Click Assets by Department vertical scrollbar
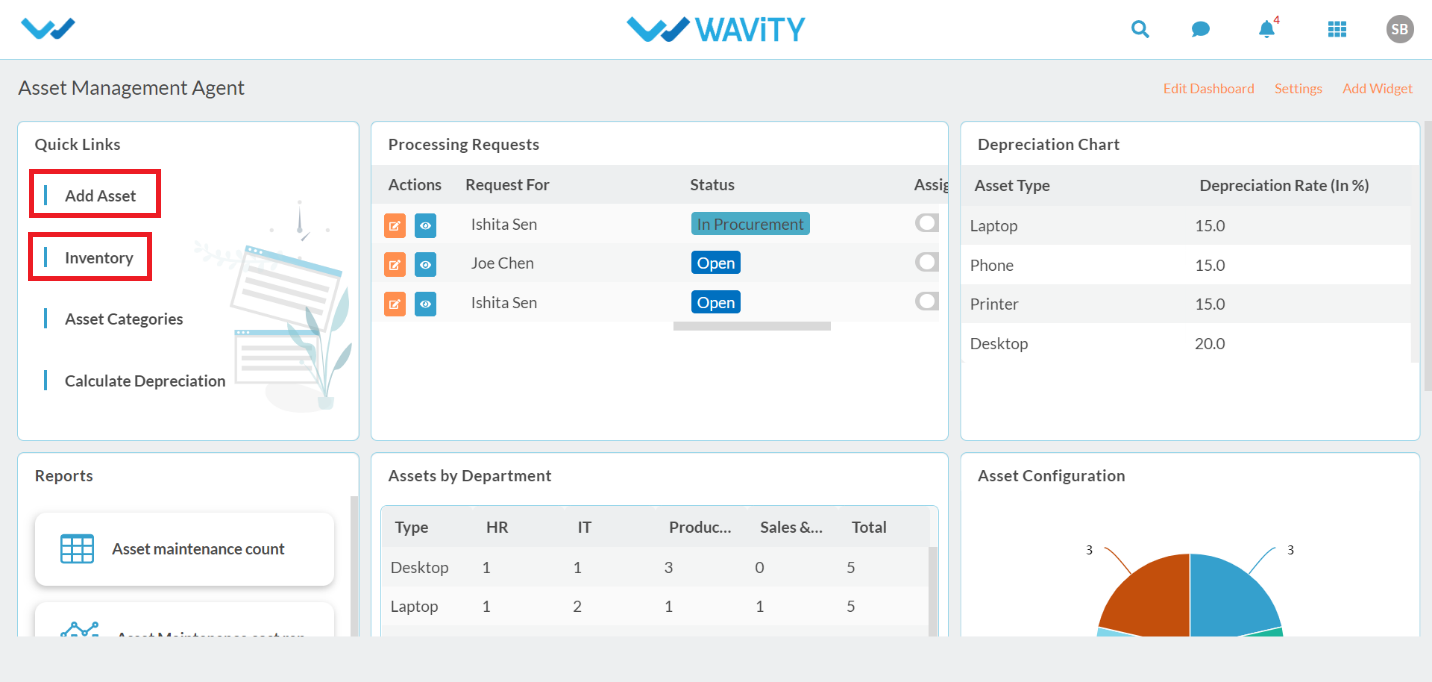The height and width of the screenshot is (682, 1432). [x=934, y=590]
